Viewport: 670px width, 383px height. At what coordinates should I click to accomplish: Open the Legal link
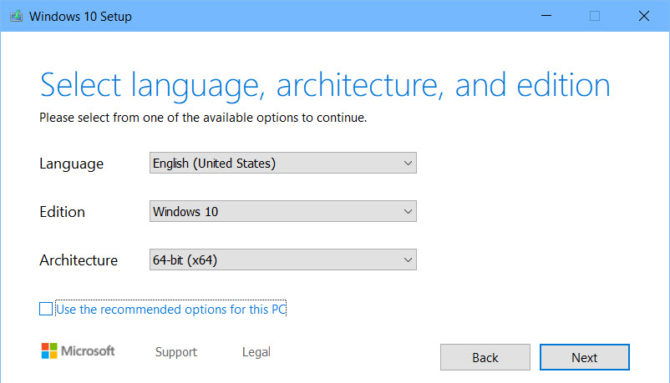click(256, 352)
